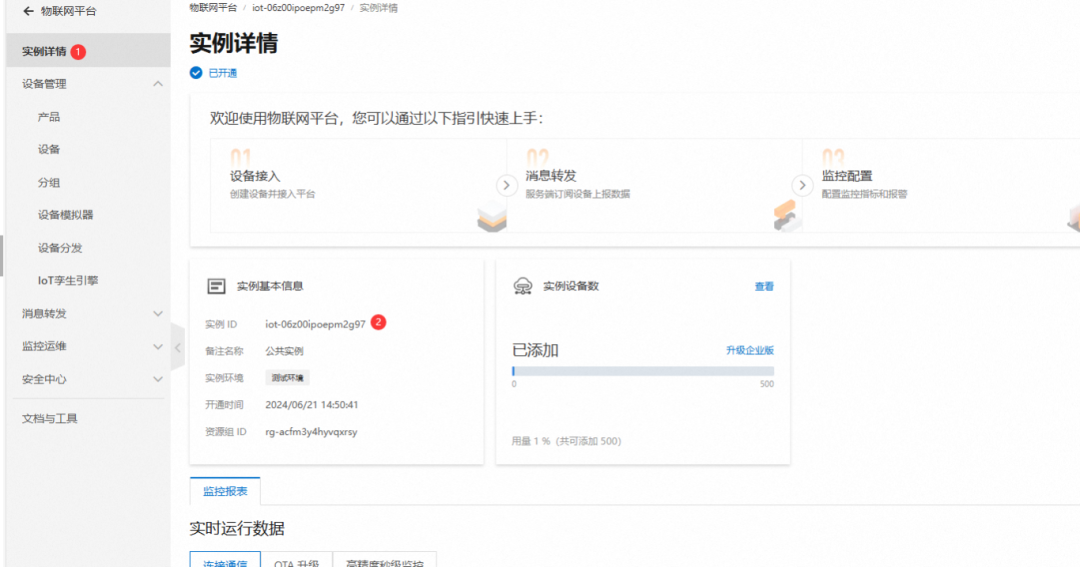This screenshot has height=567, width=1080.
Task: Select the 连接通信 data tab
Action: tap(225, 561)
